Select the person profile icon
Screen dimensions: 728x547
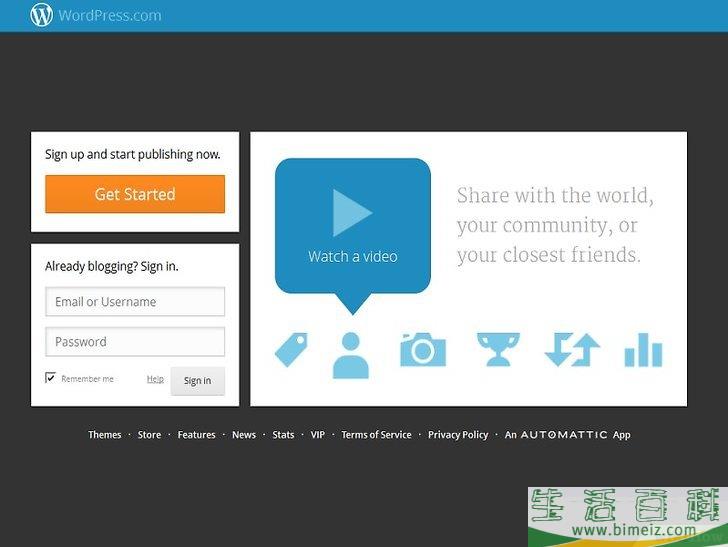coord(351,355)
